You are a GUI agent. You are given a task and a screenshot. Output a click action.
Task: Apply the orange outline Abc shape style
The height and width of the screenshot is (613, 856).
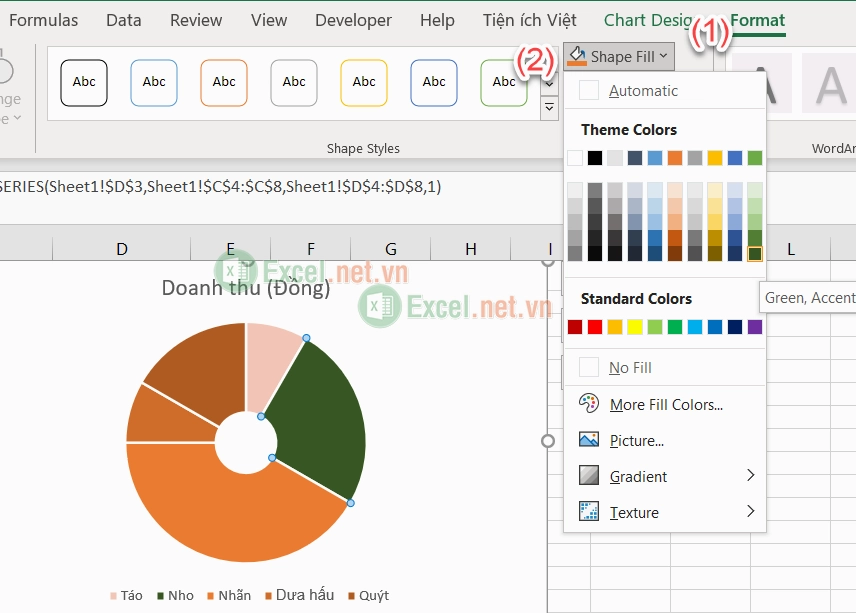click(224, 82)
